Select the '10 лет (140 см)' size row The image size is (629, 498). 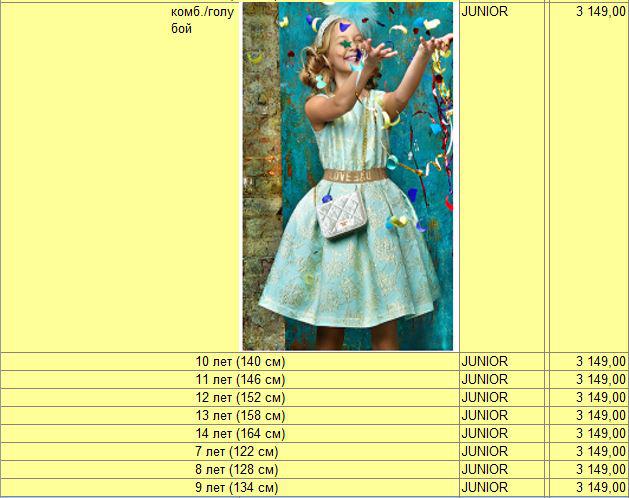(x=240, y=362)
